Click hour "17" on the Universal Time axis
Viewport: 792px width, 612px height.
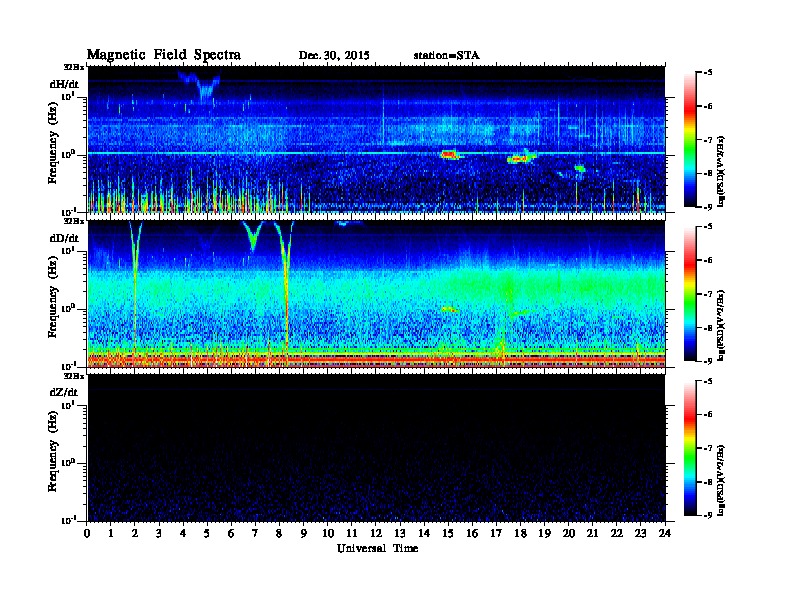496,533
